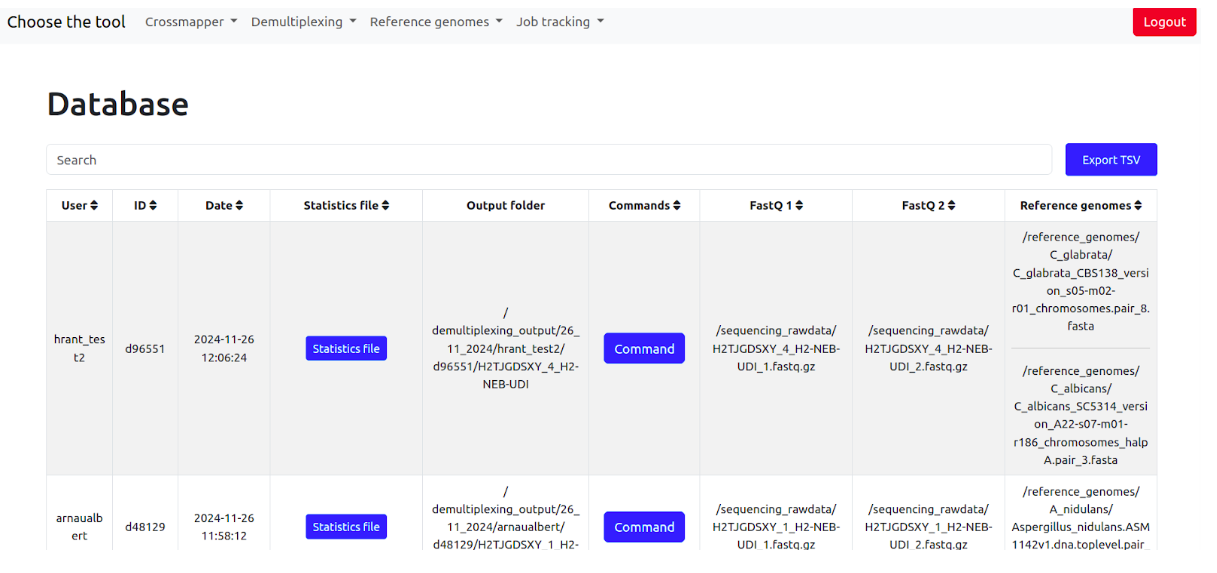The width and height of the screenshot is (1217, 573).
Task: Sort by FastQ 2 column
Action: tap(928, 206)
